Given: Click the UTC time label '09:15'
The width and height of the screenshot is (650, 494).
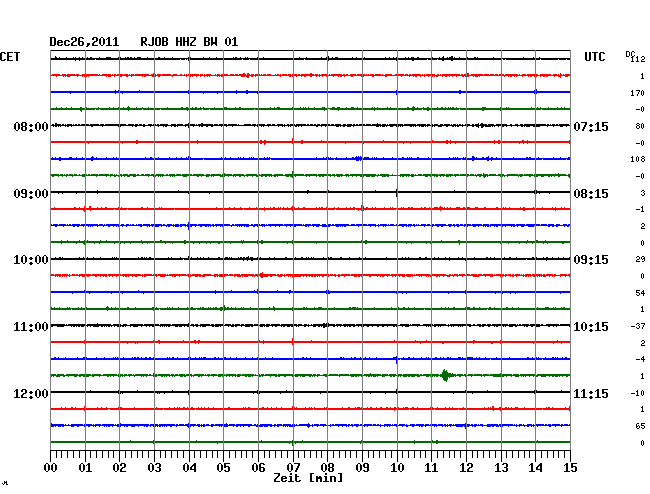Looking at the screenshot, I should (591, 260).
